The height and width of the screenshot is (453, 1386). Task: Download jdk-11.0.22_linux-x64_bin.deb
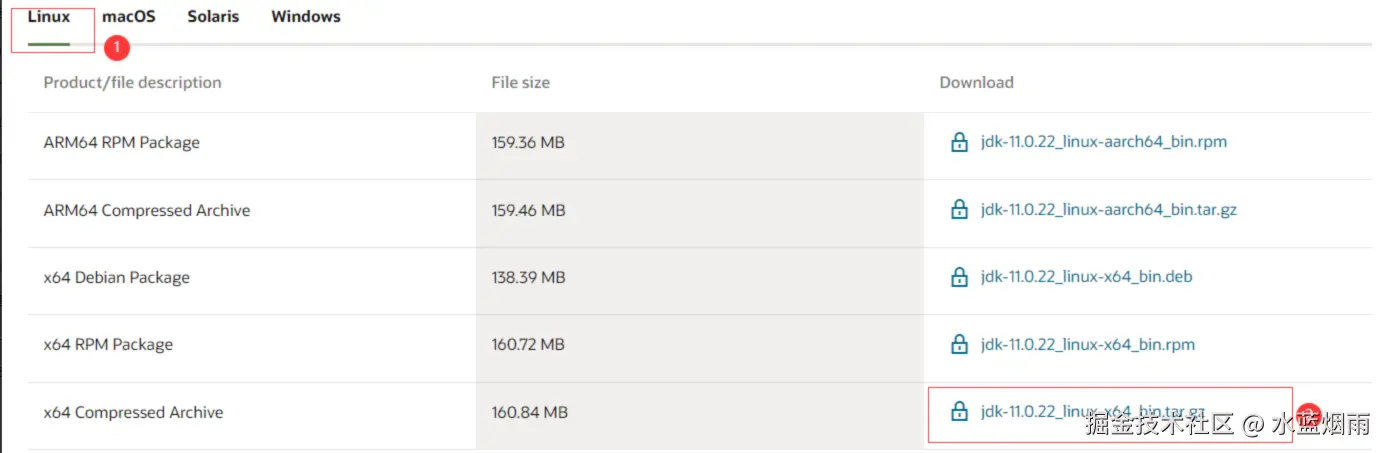(x=1087, y=277)
